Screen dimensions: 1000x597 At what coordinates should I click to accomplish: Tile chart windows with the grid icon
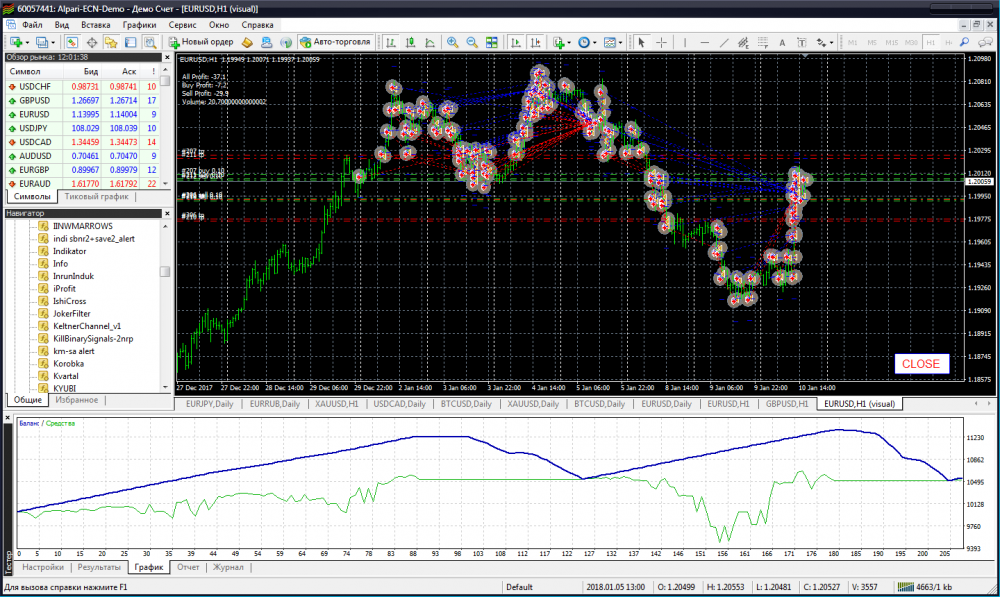coord(491,42)
